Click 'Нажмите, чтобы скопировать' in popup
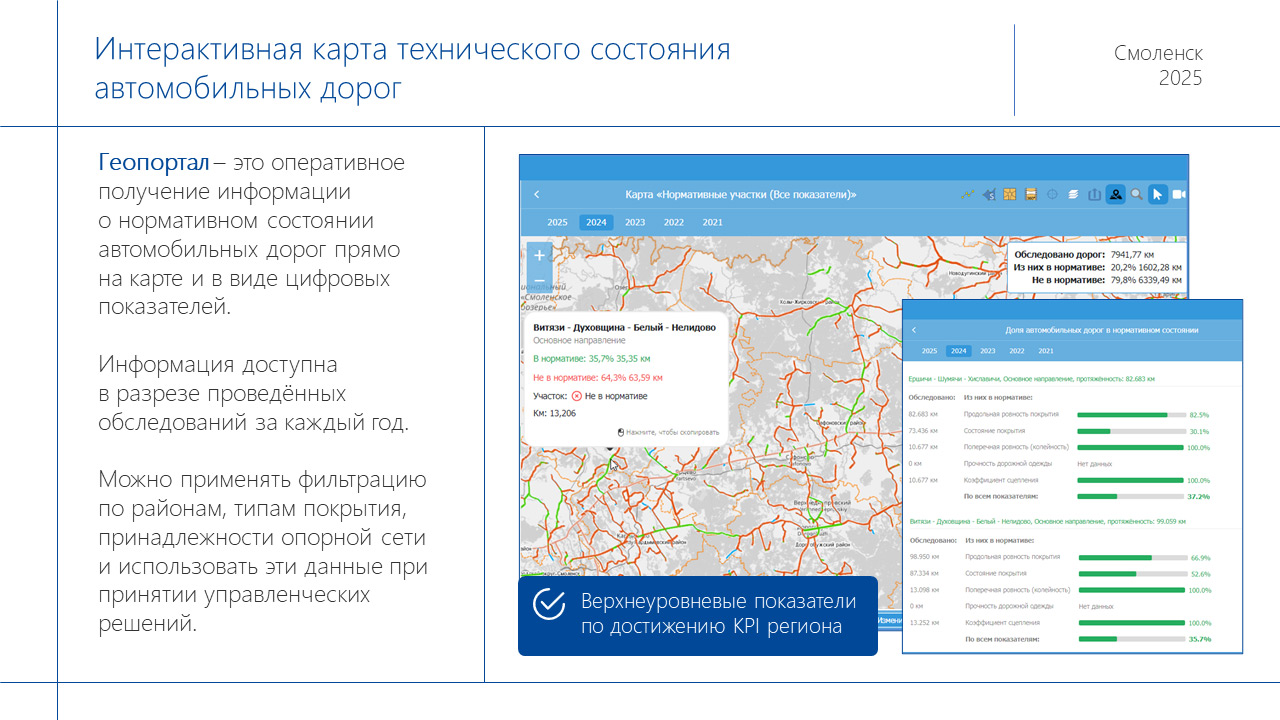Image resolution: width=1280 pixels, height=720 pixels. click(x=667, y=432)
